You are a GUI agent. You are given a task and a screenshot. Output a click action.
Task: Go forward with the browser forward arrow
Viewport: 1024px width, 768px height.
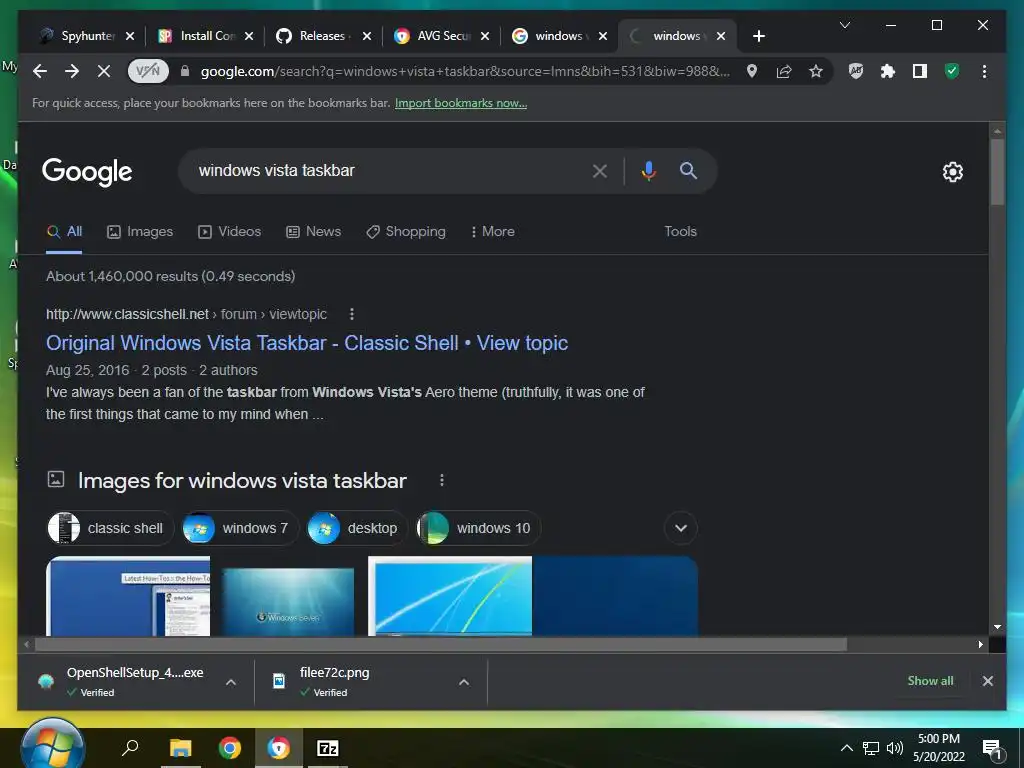pyautogui.click(x=72, y=71)
